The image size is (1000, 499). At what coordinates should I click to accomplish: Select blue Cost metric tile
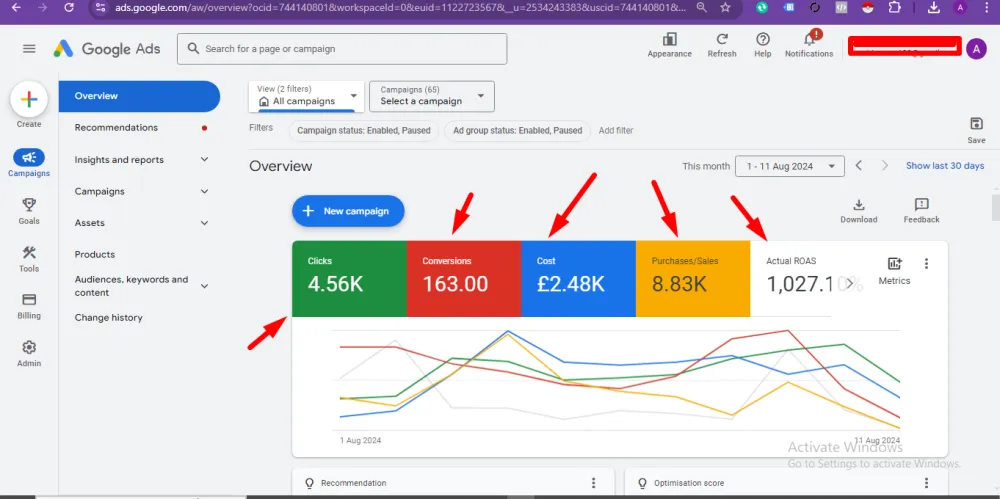tap(578, 278)
